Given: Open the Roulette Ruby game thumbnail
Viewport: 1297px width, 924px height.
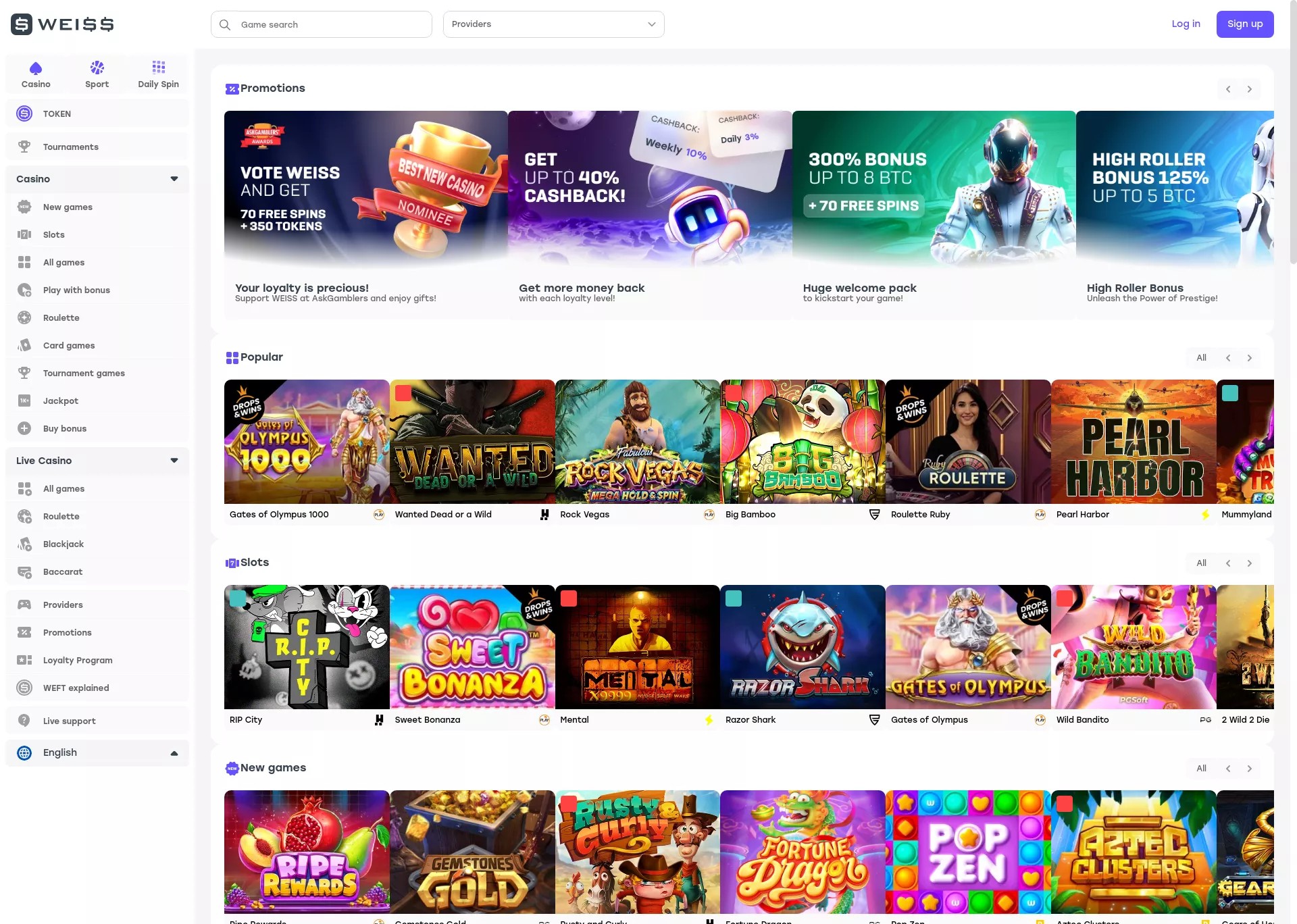Looking at the screenshot, I should [968, 442].
